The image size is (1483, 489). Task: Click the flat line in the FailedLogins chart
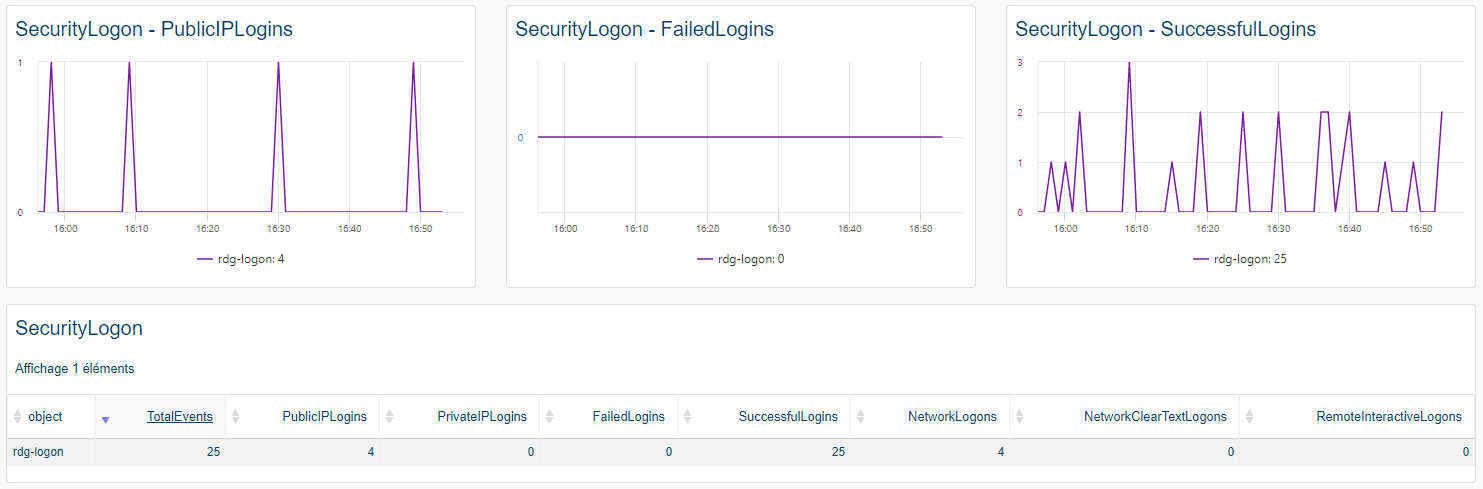tap(740, 137)
